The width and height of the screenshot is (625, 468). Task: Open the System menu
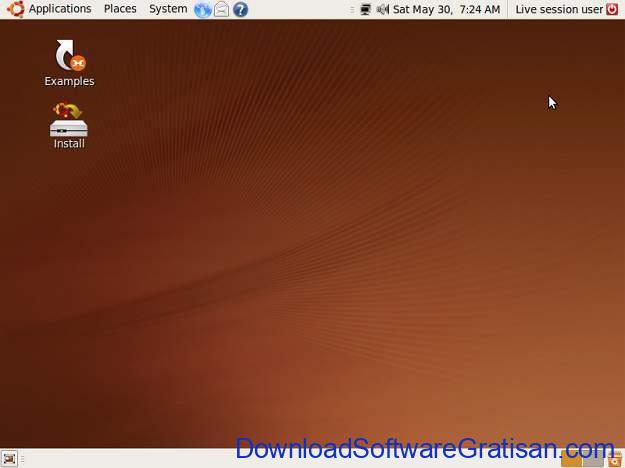pyautogui.click(x=168, y=9)
